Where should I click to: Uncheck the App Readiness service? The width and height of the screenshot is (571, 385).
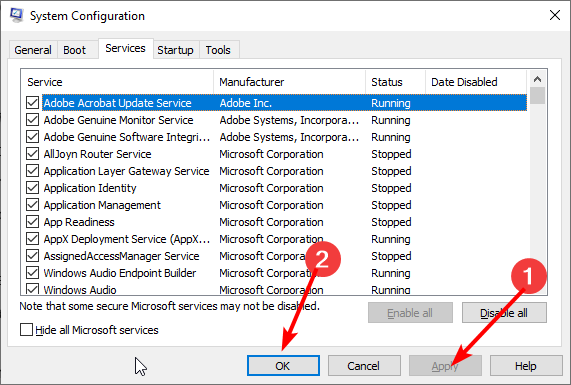click(x=32, y=222)
